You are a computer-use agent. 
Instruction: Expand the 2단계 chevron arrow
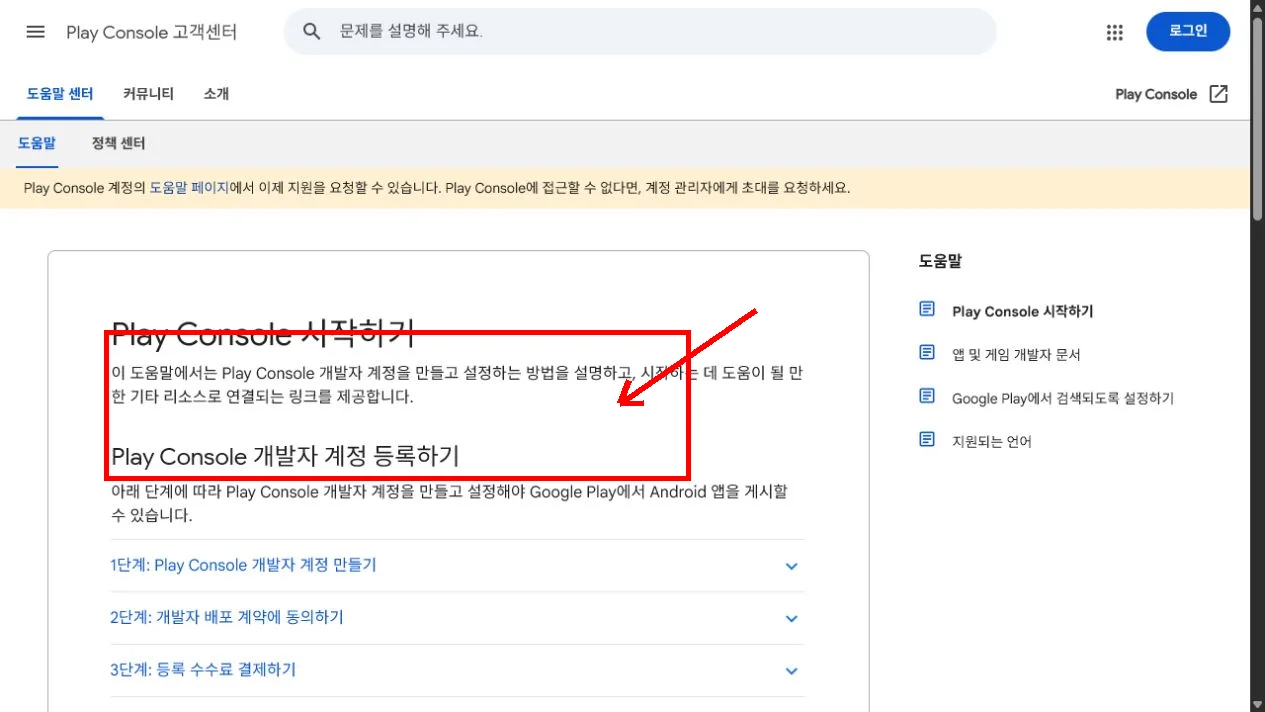(x=791, y=618)
